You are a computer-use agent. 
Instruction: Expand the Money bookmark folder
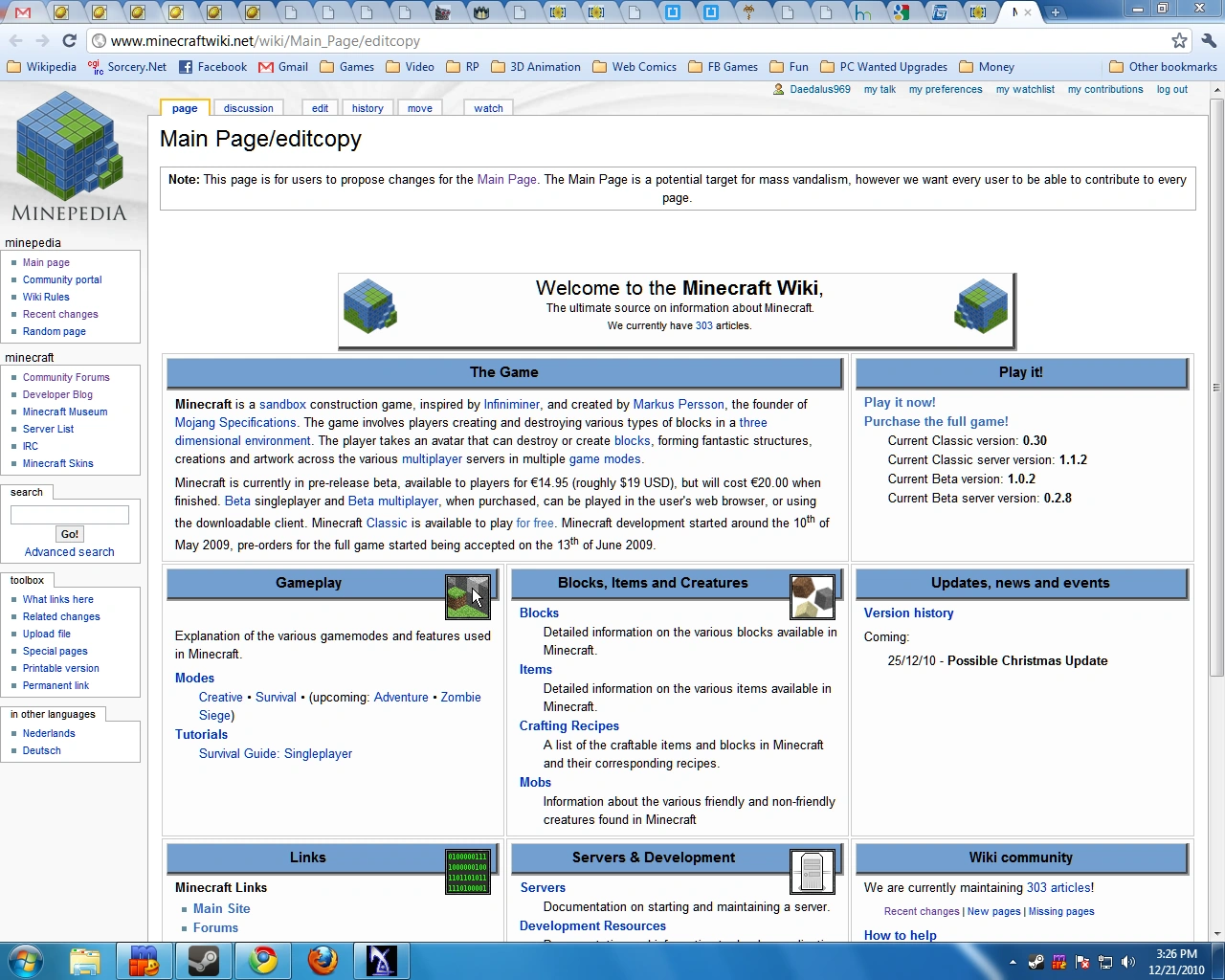coord(987,67)
